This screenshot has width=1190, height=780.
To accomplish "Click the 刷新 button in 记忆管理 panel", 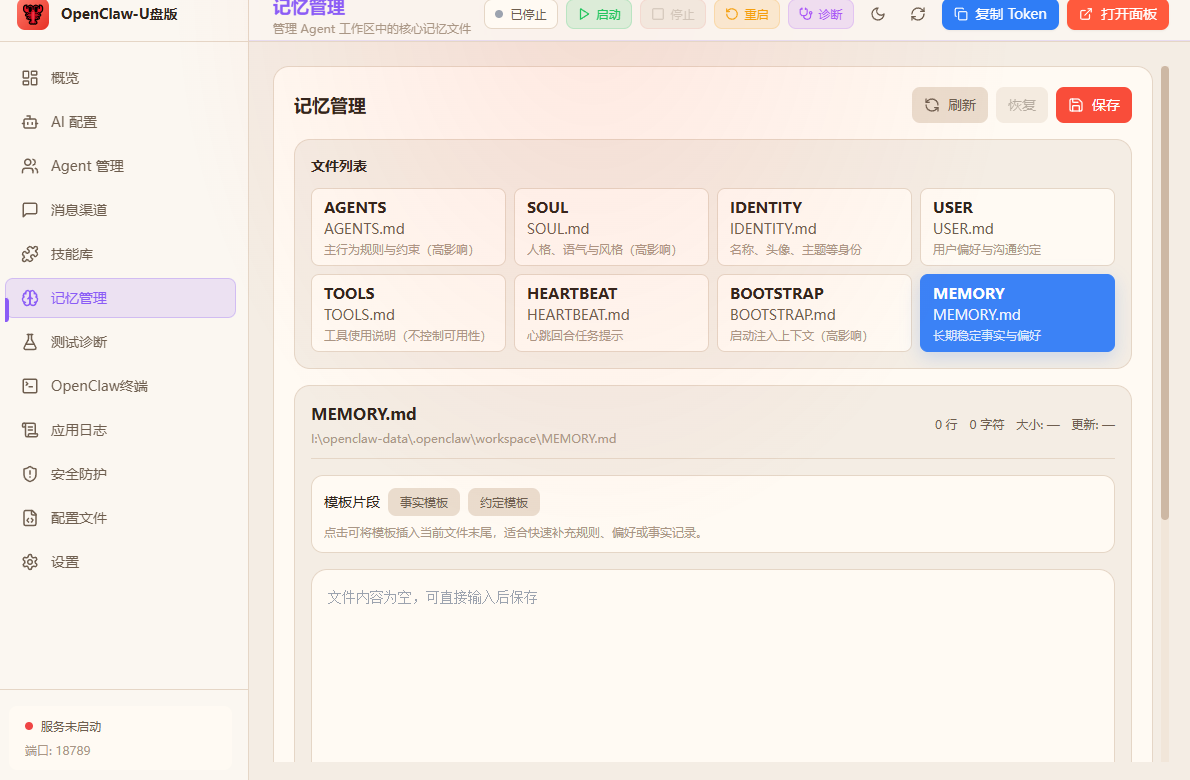I will pos(949,105).
